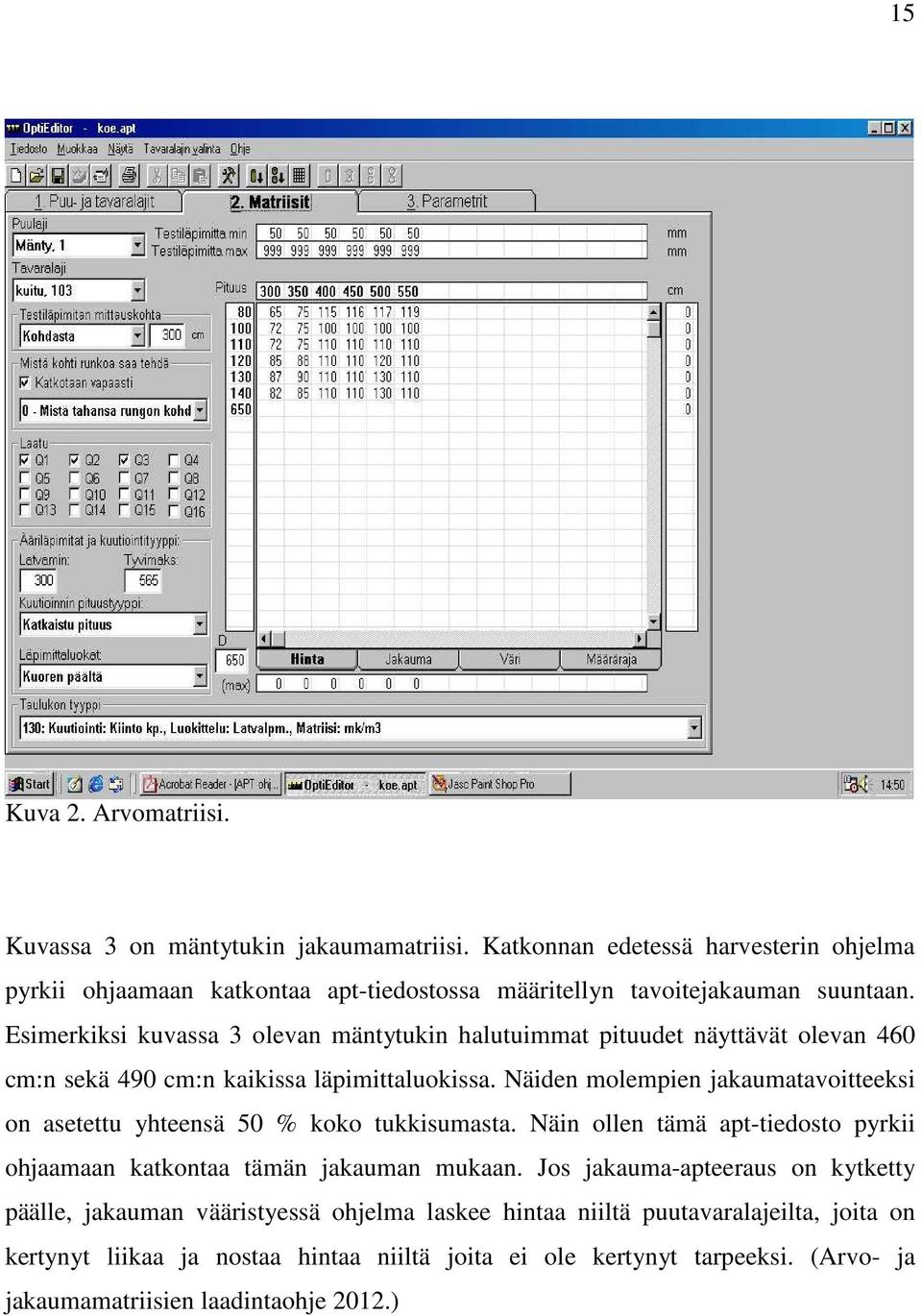Click the OptiEditor koe.apt taskbar button
The width and height of the screenshot is (922, 1316).
pos(354,785)
